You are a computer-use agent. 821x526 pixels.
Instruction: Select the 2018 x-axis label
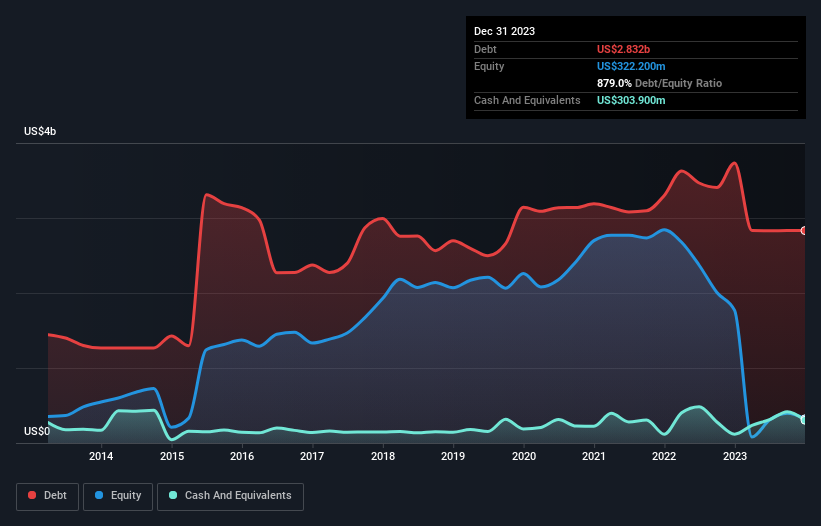[x=383, y=456]
